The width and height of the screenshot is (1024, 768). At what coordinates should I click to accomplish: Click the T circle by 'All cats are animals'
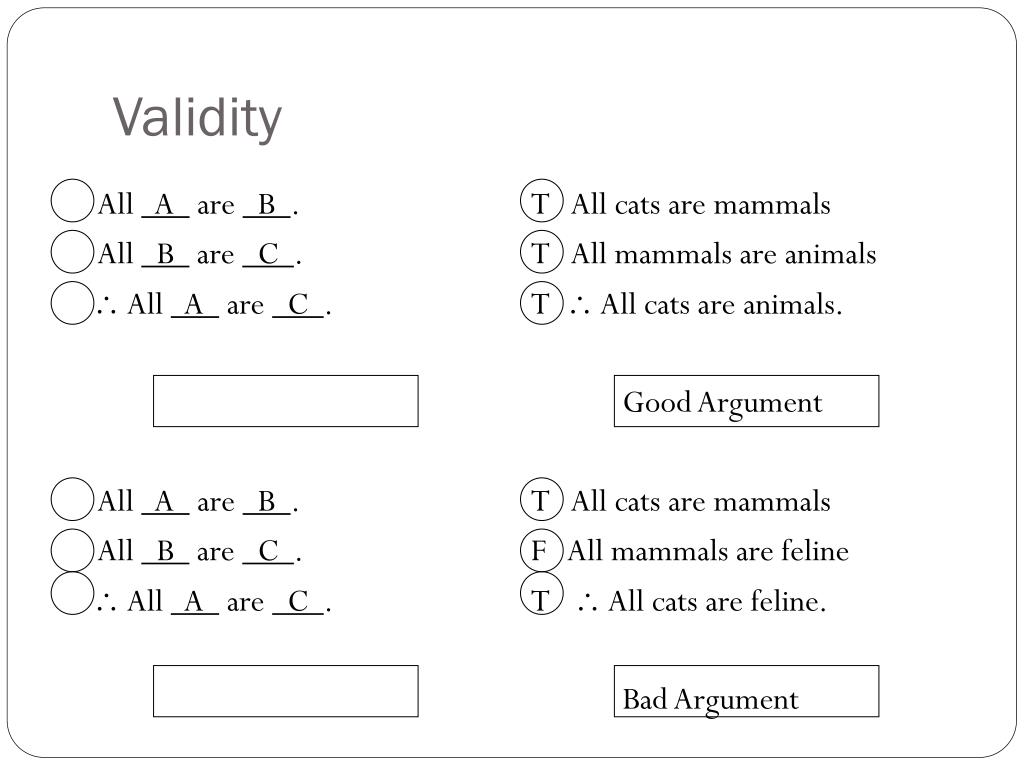[x=541, y=302]
